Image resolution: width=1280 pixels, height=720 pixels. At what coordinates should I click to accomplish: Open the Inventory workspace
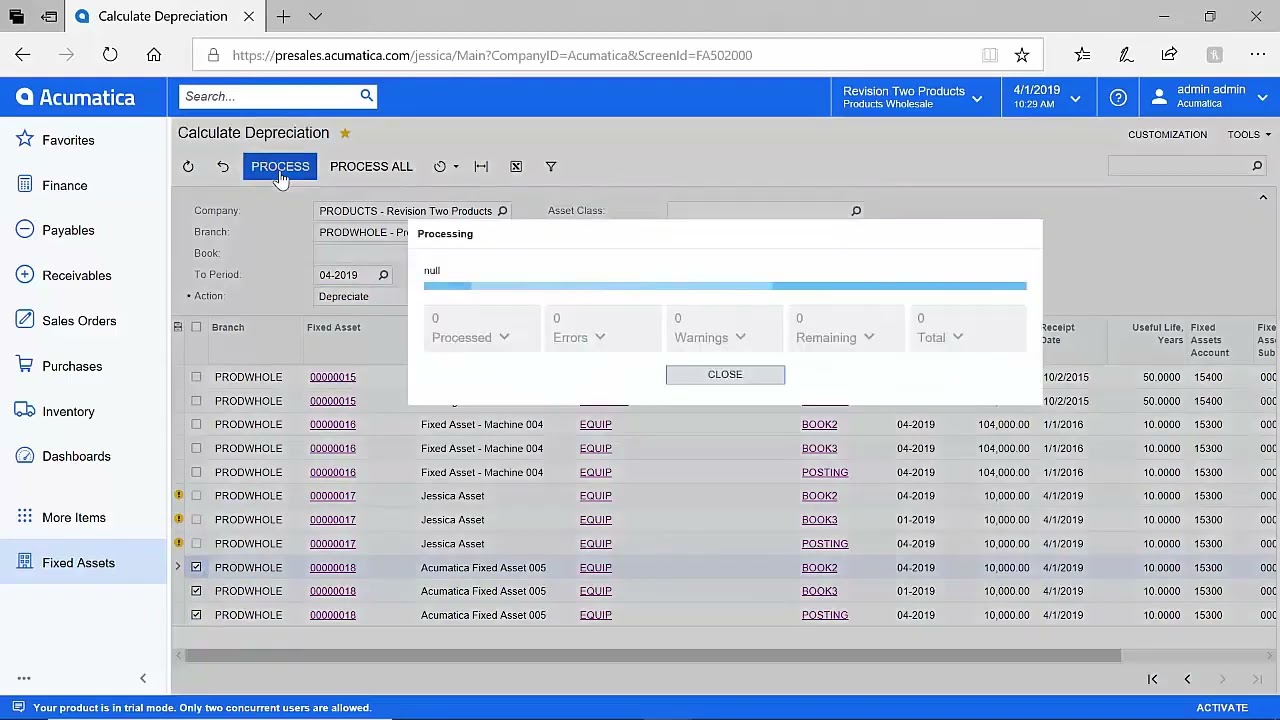pyautogui.click(x=68, y=411)
